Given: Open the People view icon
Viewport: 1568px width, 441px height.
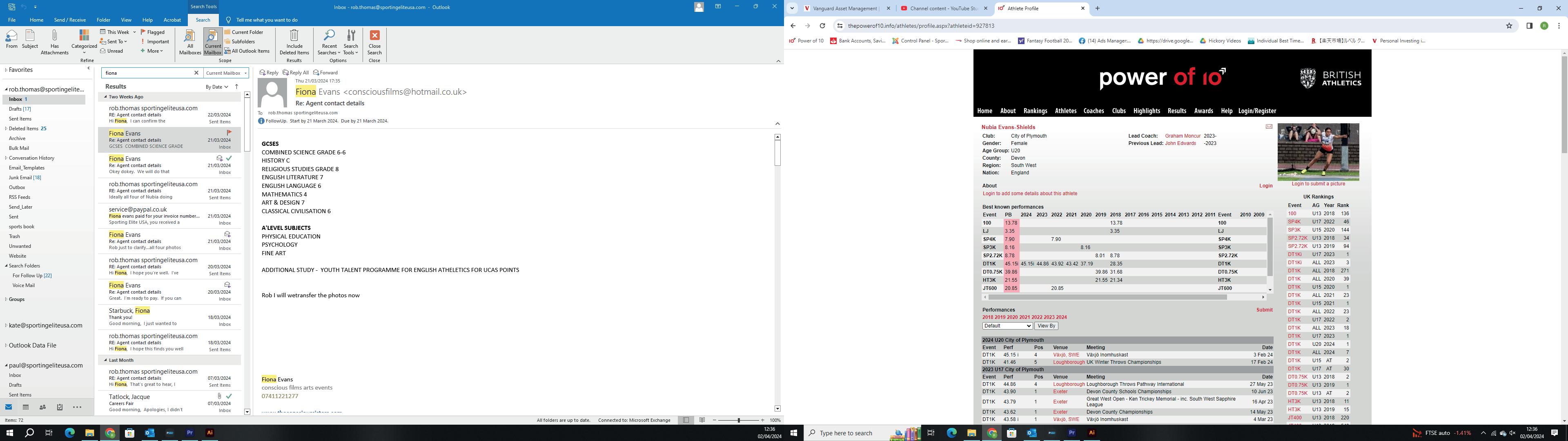Looking at the screenshot, I should click(42, 407).
